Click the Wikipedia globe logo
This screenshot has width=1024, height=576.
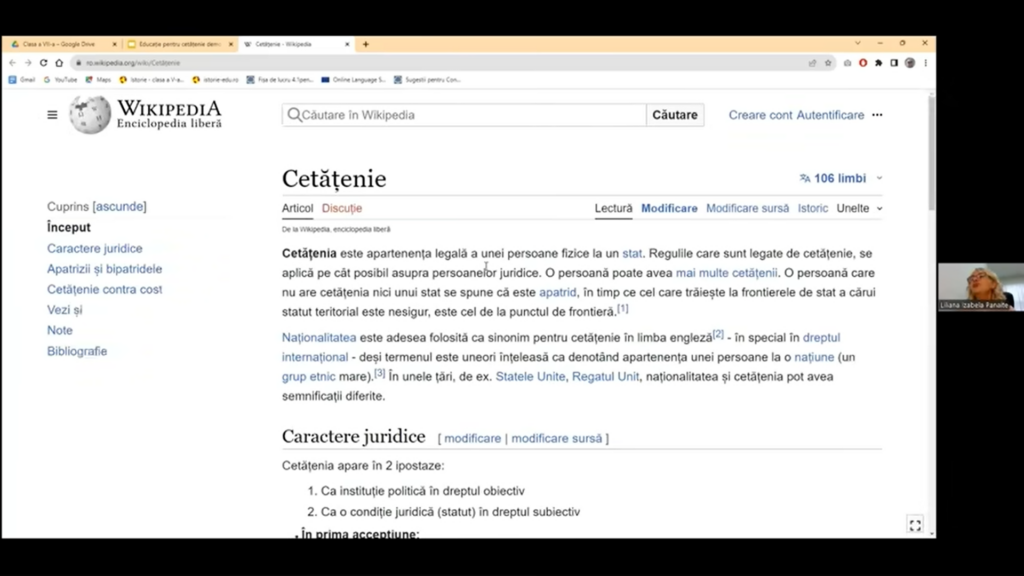coord(90,115)
